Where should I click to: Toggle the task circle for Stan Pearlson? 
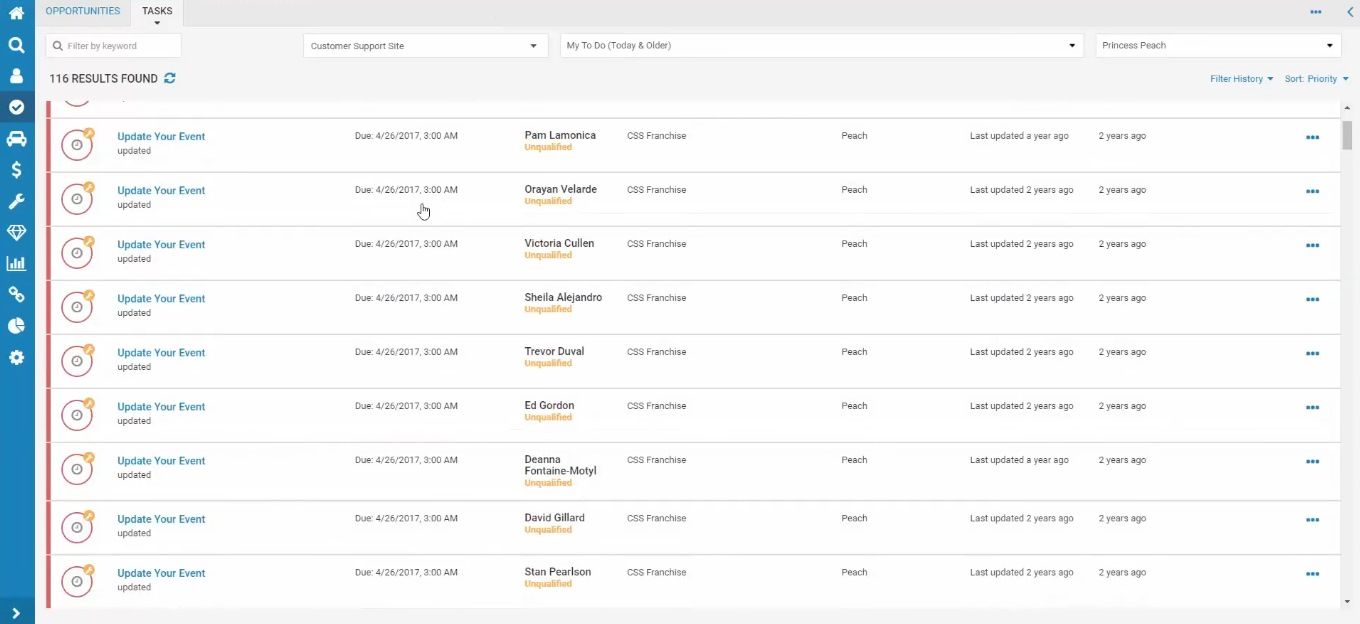coord(77,581)
